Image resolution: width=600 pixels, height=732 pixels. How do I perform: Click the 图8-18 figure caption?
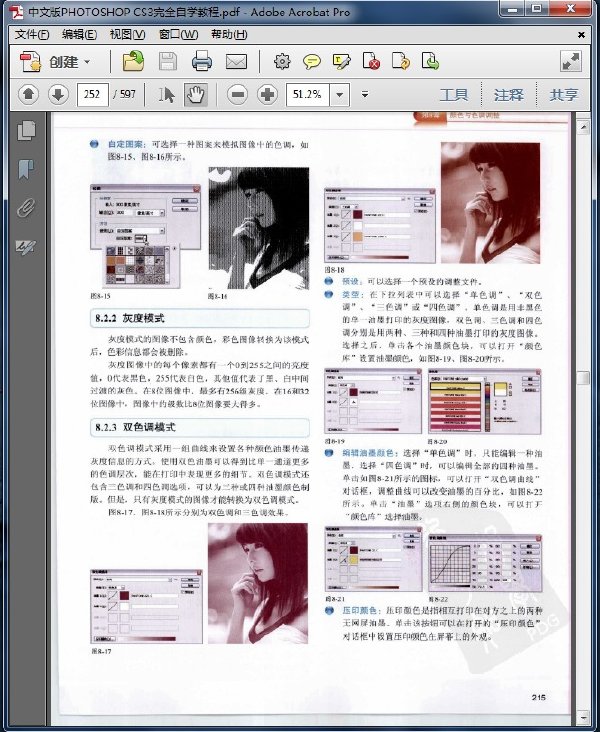334,270
